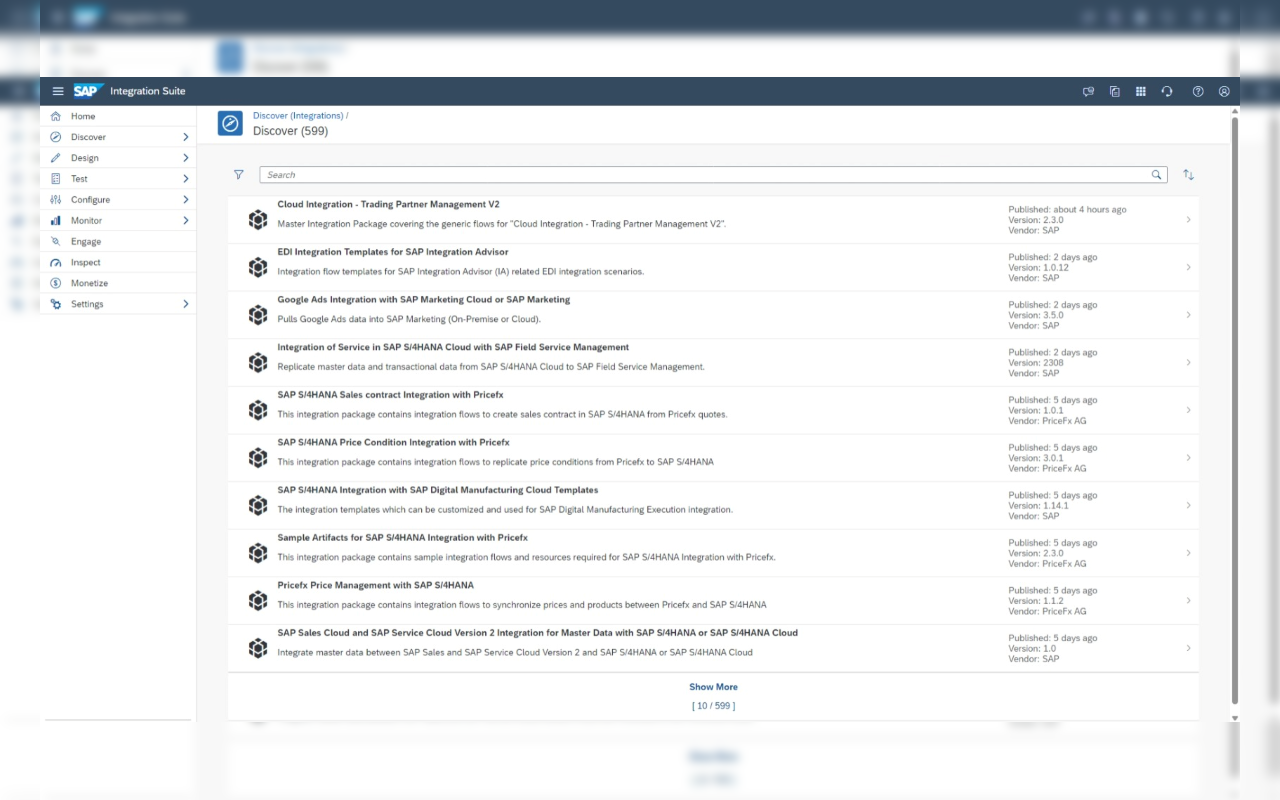Open the feedback chat bubbles icon
The height and width of the screenshot is (800, 1280).
tap(1089, 91)
